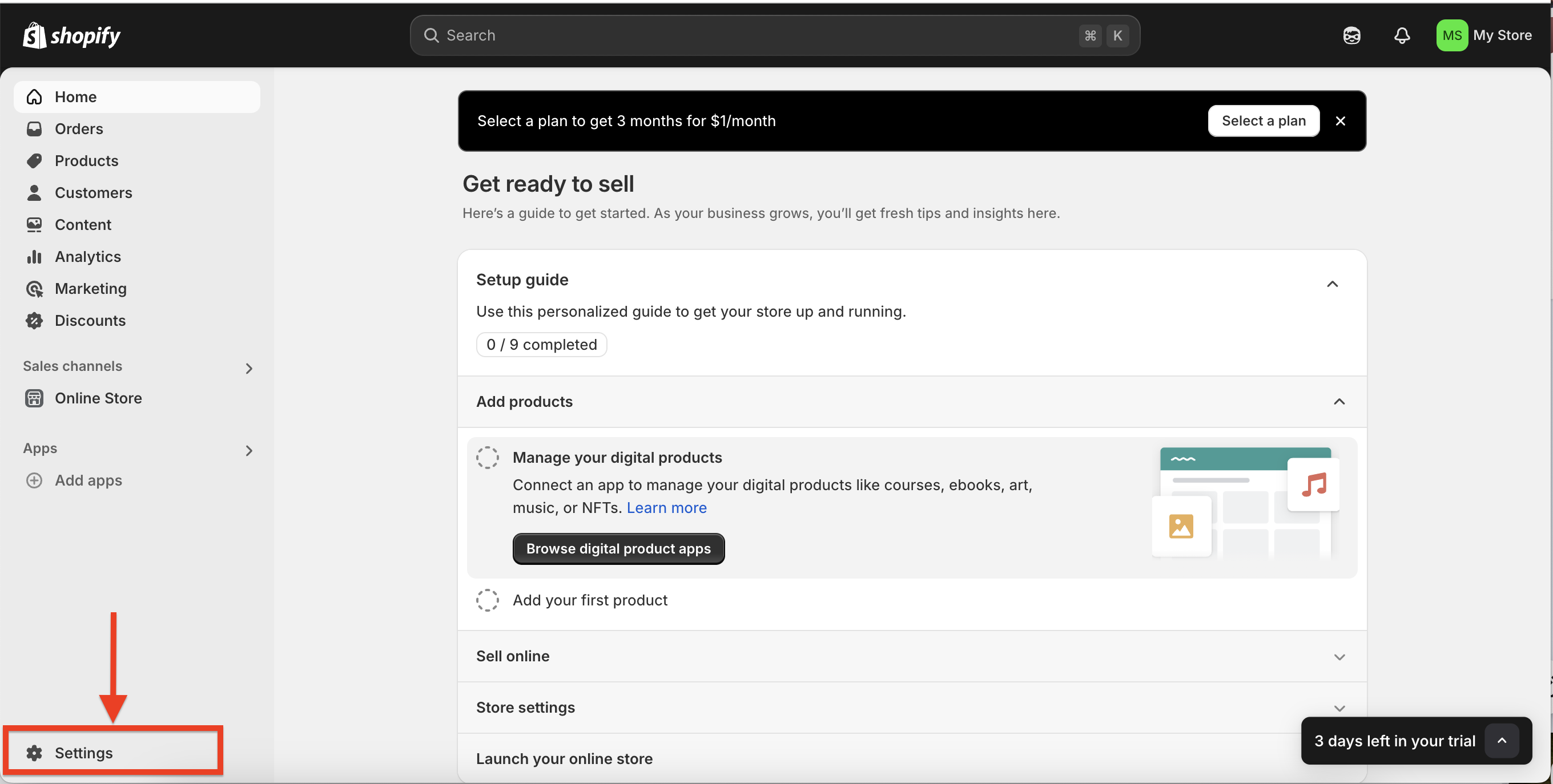Screen dimensions: 1553x784
Task: Click the 0 / 9 completed progress badge
Action: pos(541,345)
